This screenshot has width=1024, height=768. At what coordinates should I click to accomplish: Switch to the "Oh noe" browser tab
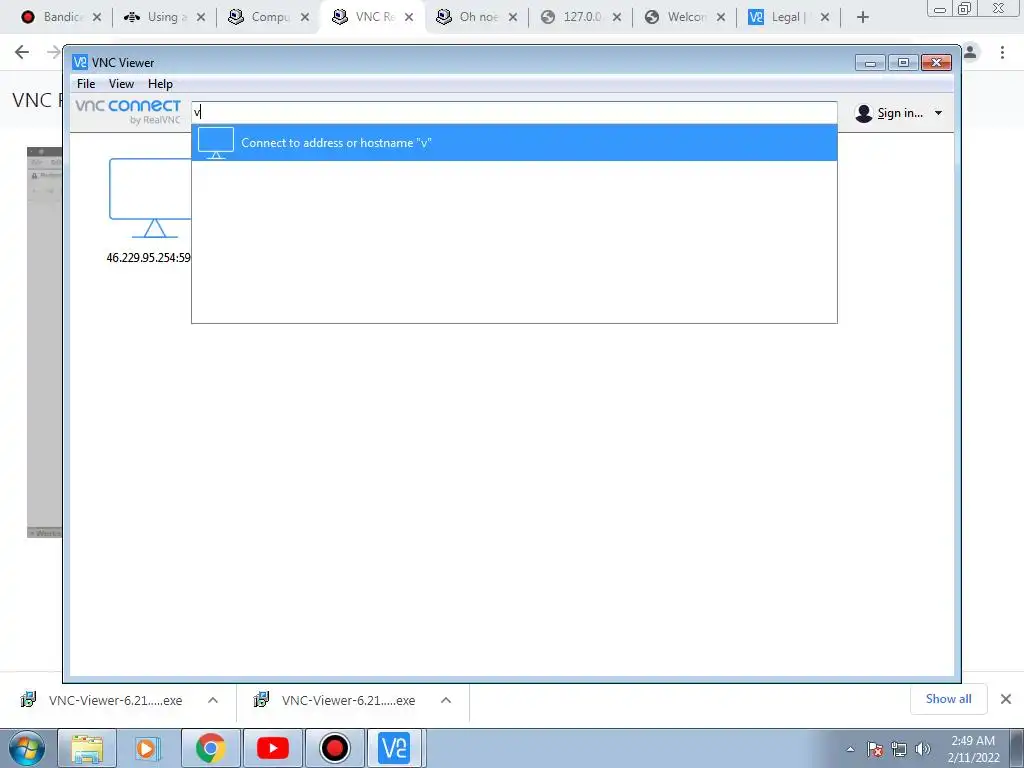pos(470,17)
